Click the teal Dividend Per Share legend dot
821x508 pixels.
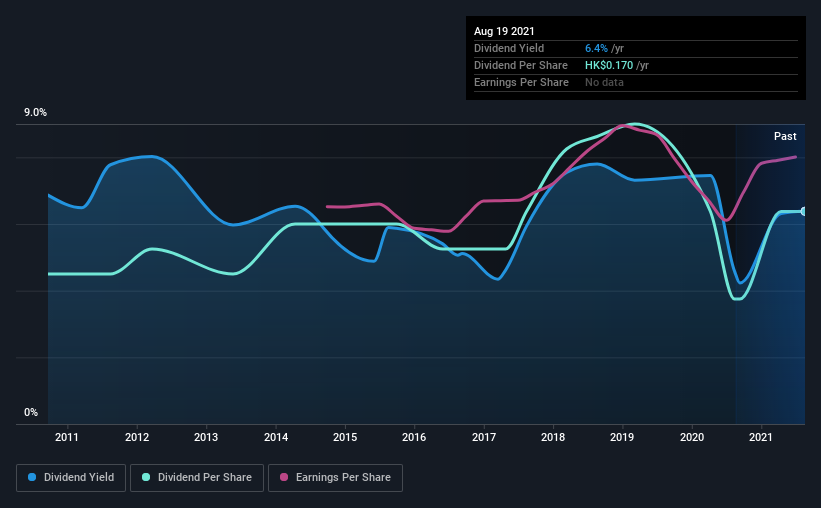[x=146, y=477]
